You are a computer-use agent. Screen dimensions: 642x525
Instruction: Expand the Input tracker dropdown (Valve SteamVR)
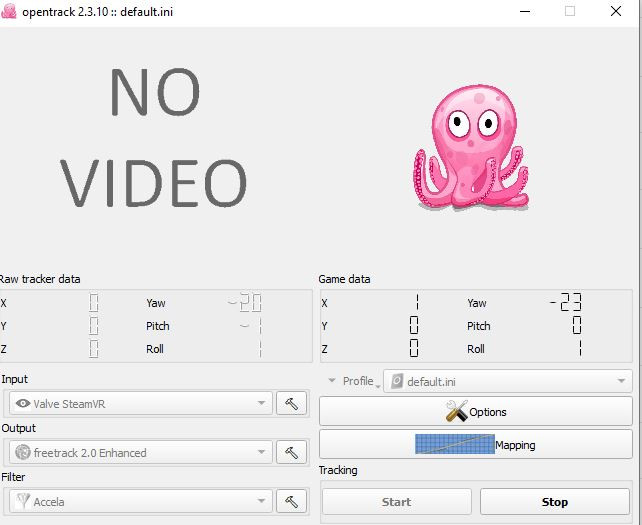[140, 403]
